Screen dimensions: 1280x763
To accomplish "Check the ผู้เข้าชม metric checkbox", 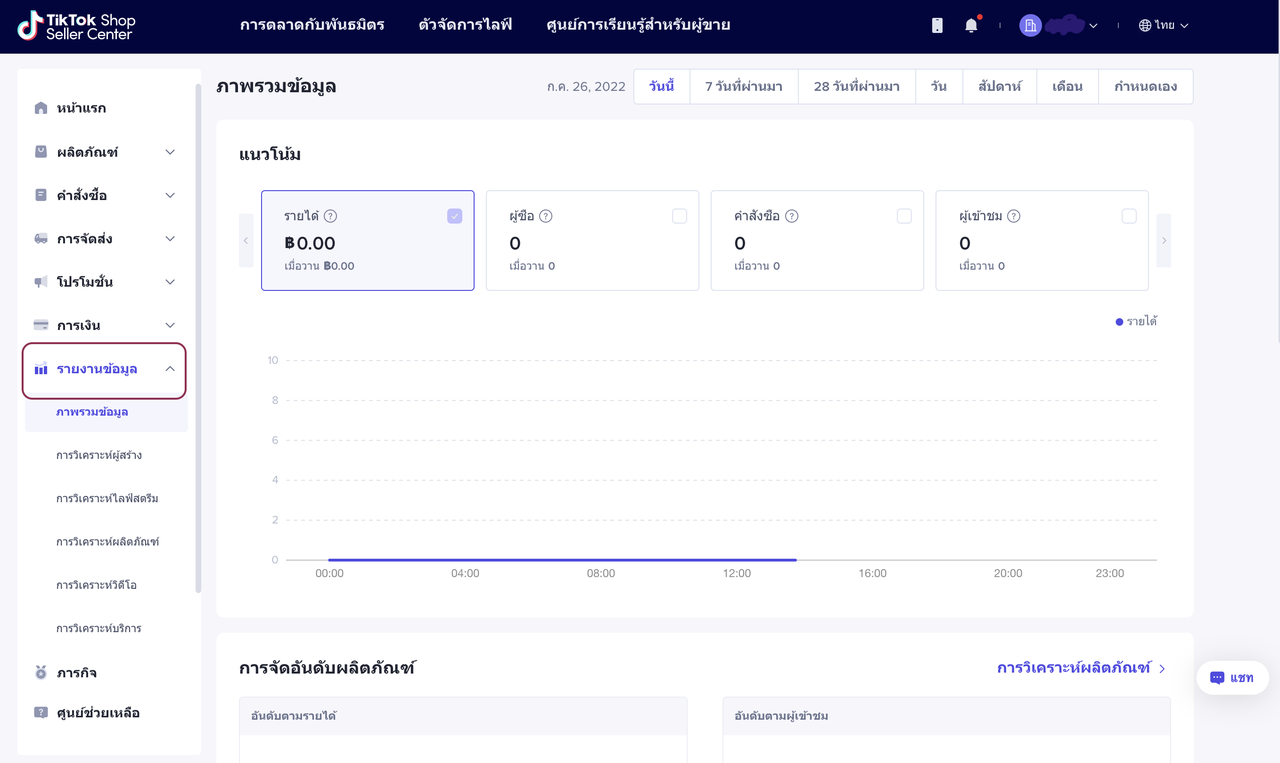I will (1129, 216).
